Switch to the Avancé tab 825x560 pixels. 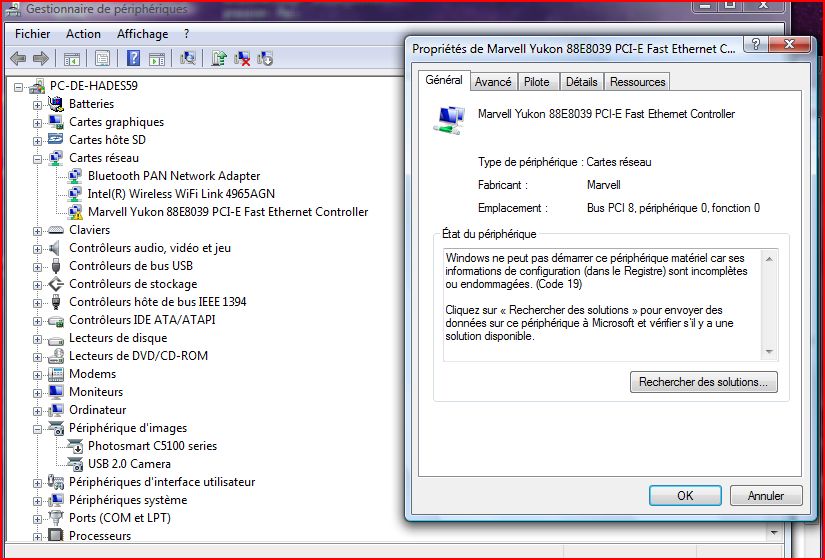pyautogui.click(x=493, y=82)
